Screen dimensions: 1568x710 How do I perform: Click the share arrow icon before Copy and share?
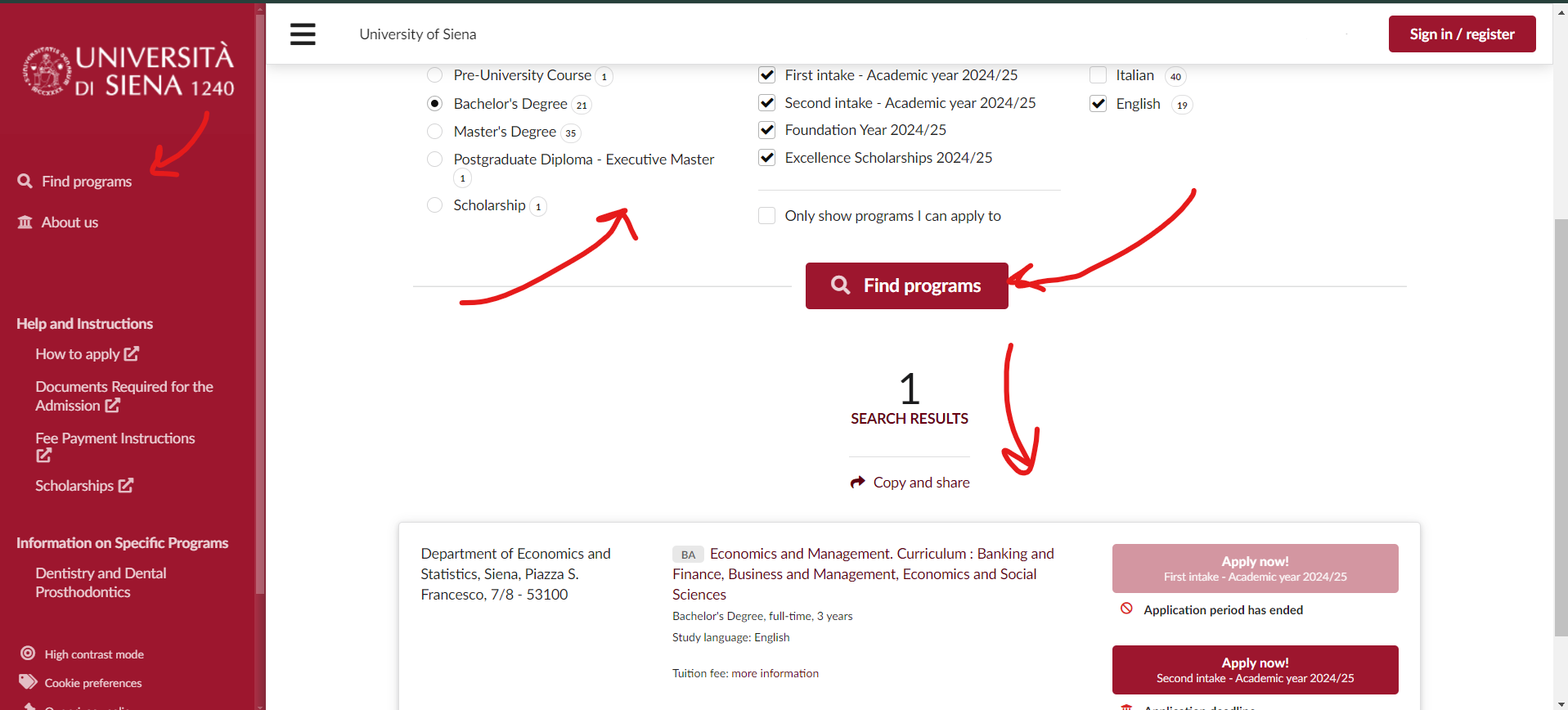coord(857,482)
